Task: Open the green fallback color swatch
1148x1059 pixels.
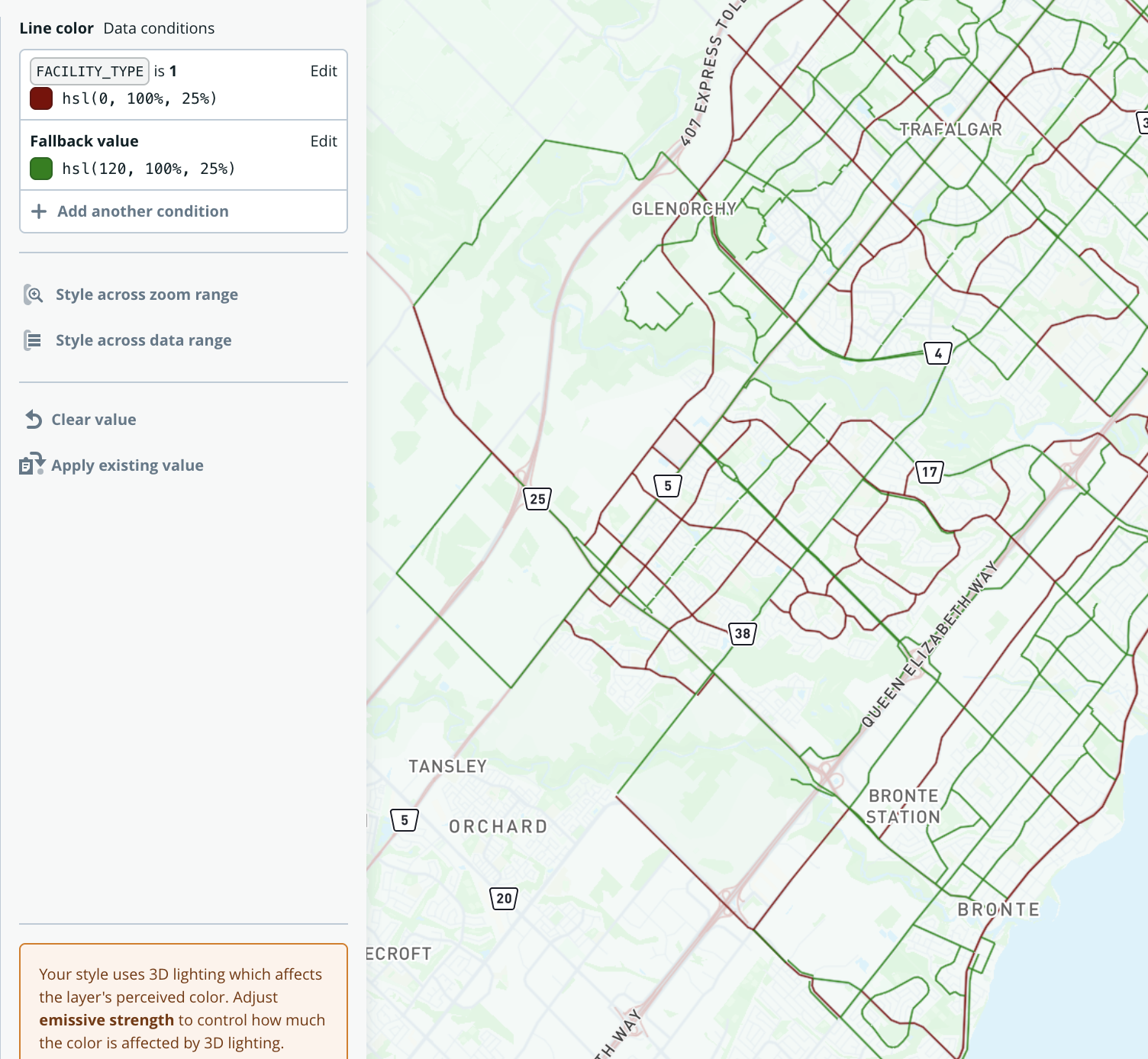Action: click(41, 169)
